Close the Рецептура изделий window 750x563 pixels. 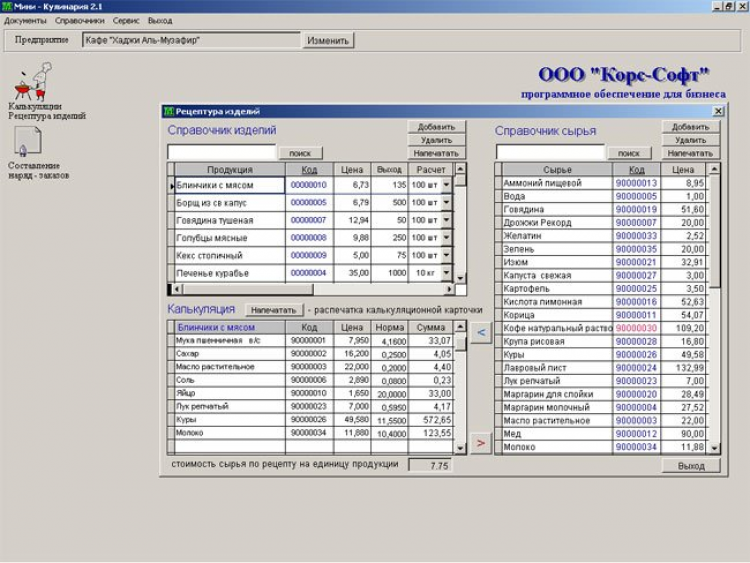(718, 111)
